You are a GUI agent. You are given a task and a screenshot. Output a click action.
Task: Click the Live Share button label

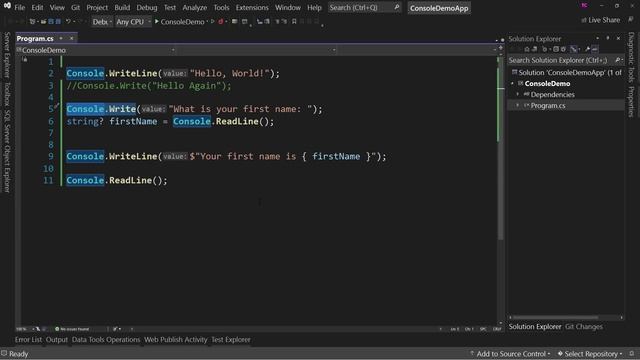pyautogui.click(x=604, y=20)
